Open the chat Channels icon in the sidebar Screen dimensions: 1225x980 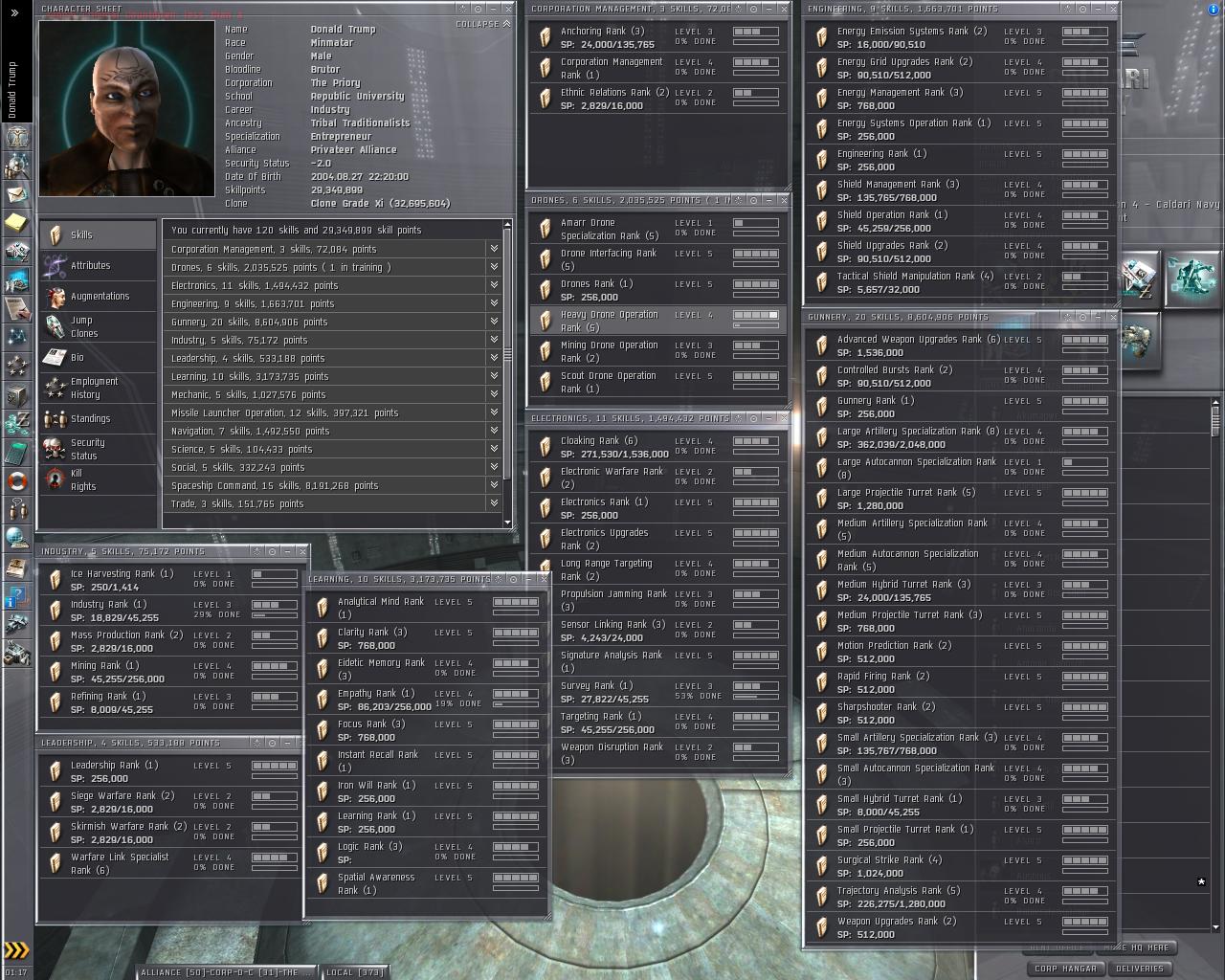point(16,508)
